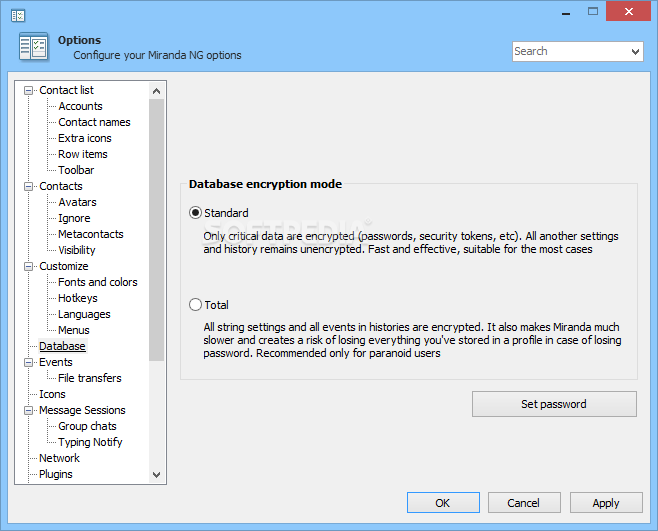Click the Cancel button
This screenshot has height=531, width=658.
point(524,502)
